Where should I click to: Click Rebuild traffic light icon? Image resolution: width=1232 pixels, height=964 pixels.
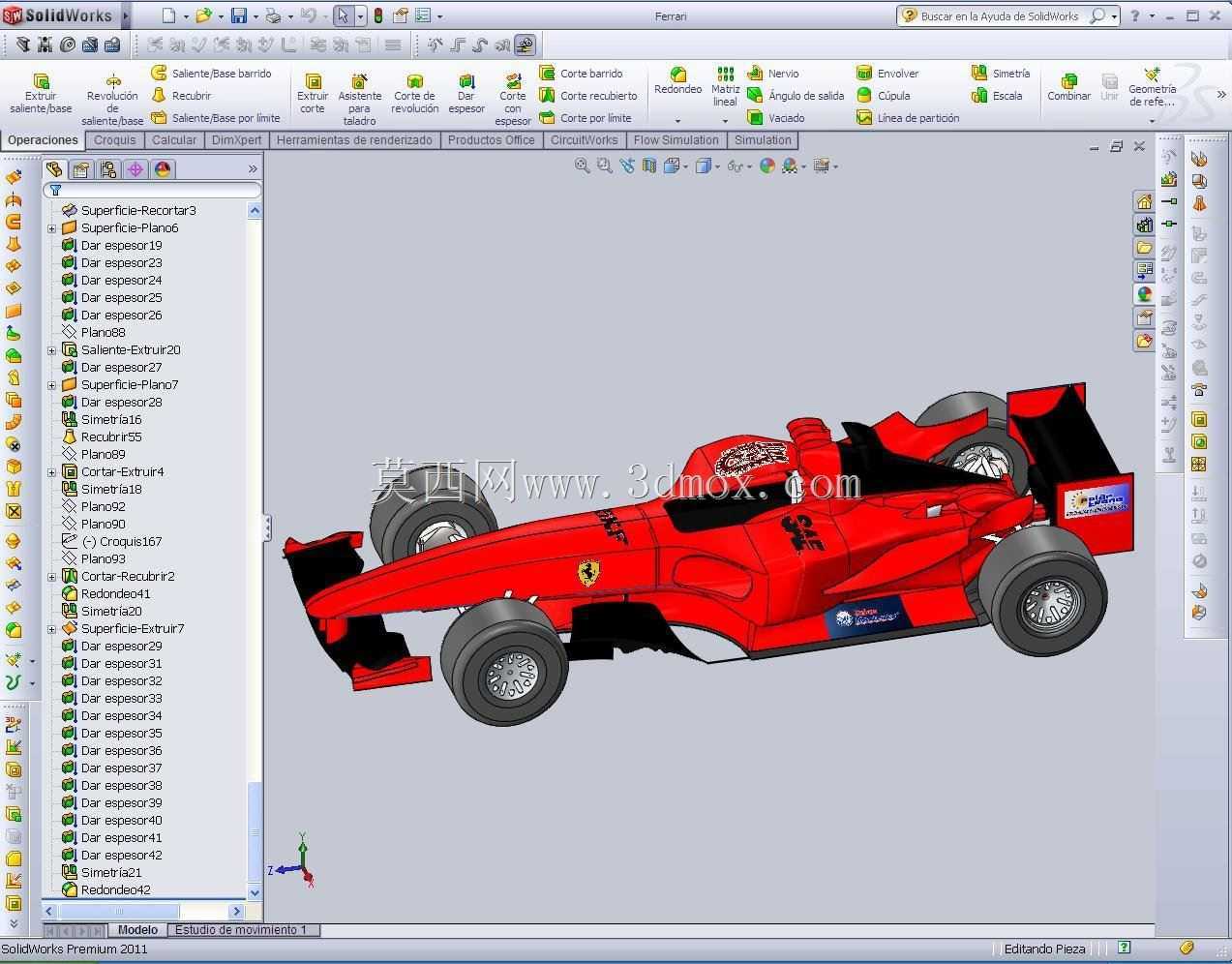(x=378, y=16)
